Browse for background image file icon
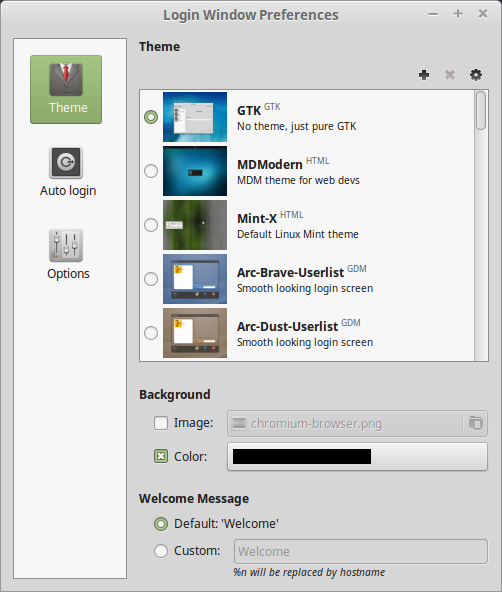502x592 pixels. click(x=475, y=423)
